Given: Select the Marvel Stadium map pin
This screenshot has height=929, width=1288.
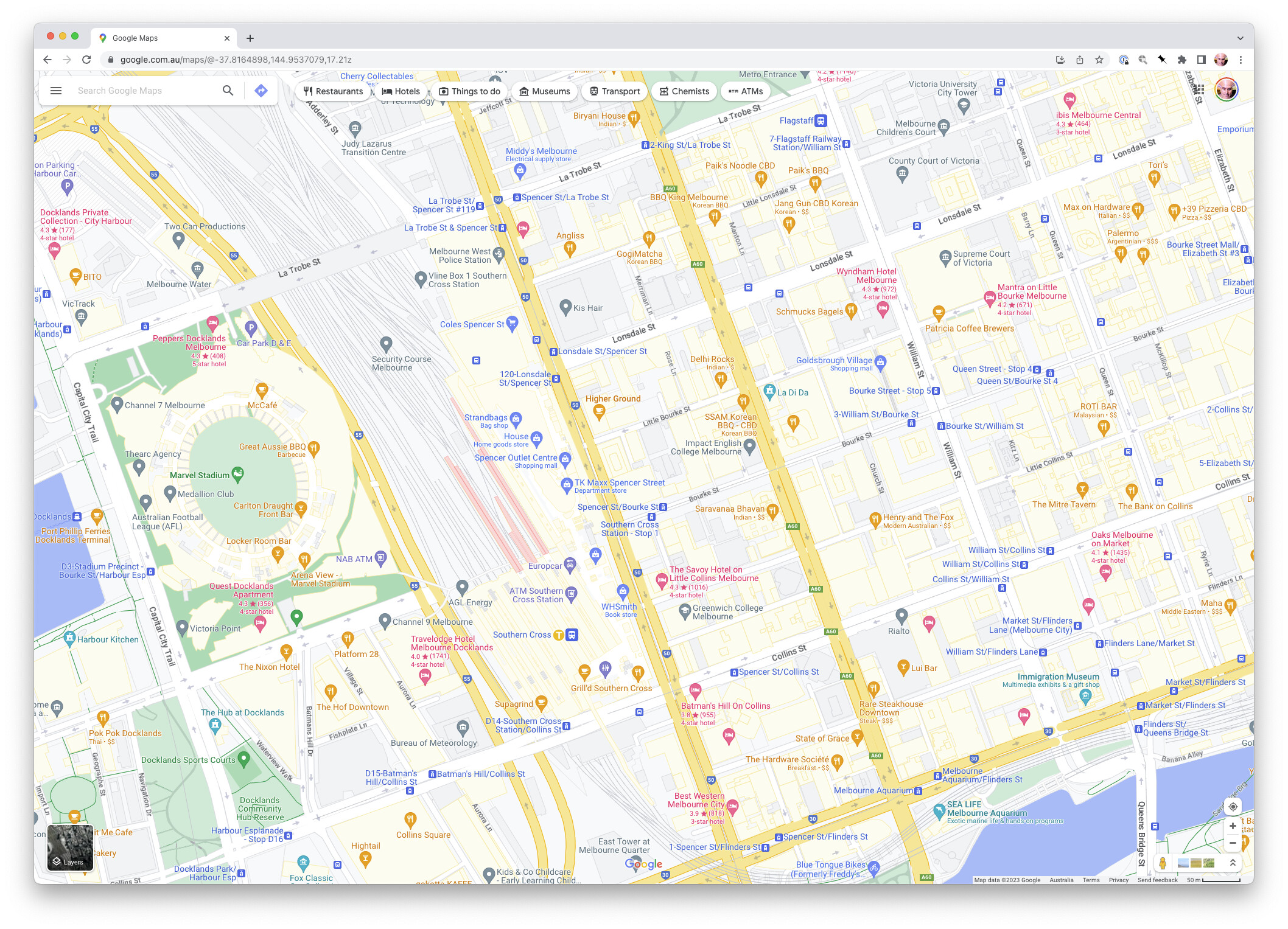Looking at the screenshot, I should point(238,473).
